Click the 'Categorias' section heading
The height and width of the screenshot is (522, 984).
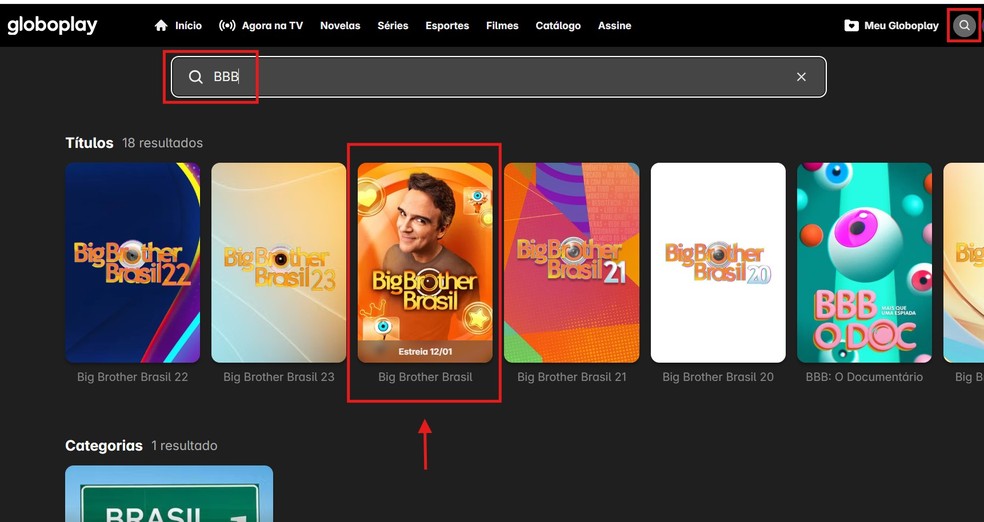point(104,446)
